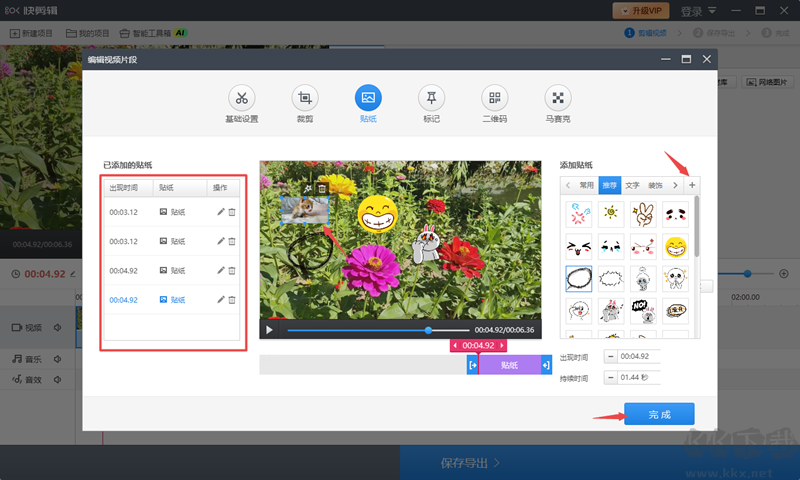Play the preview video
This screenshot has width=800, height=480.
pyautogui.click(x=269, y=330)
